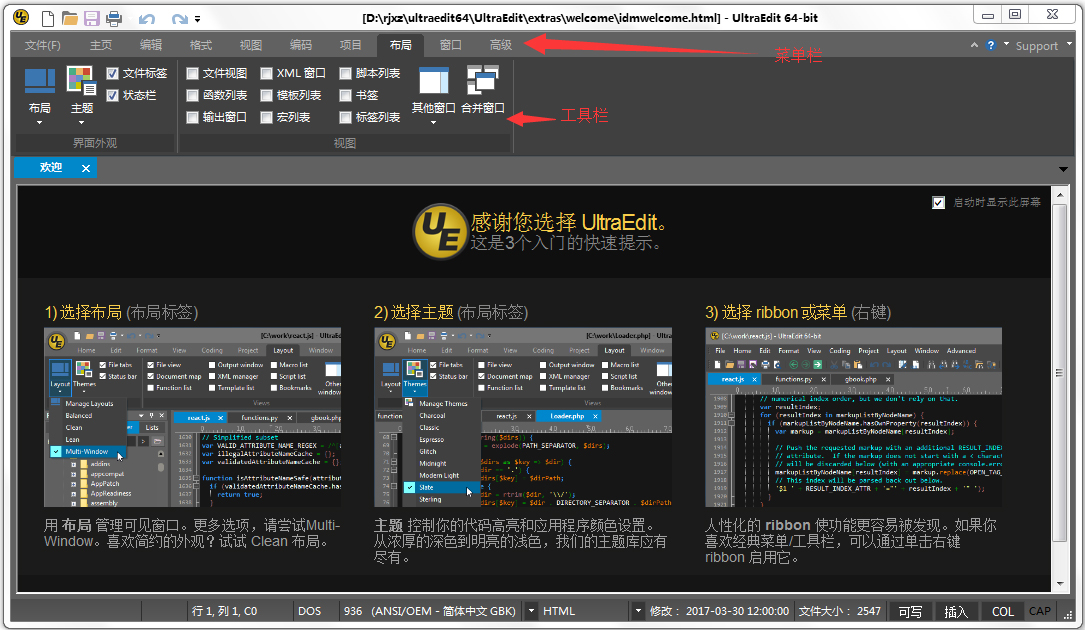This screenshot has height=630, width=1085.
Task: Open the help question mark icon
Action: (991, 45)
